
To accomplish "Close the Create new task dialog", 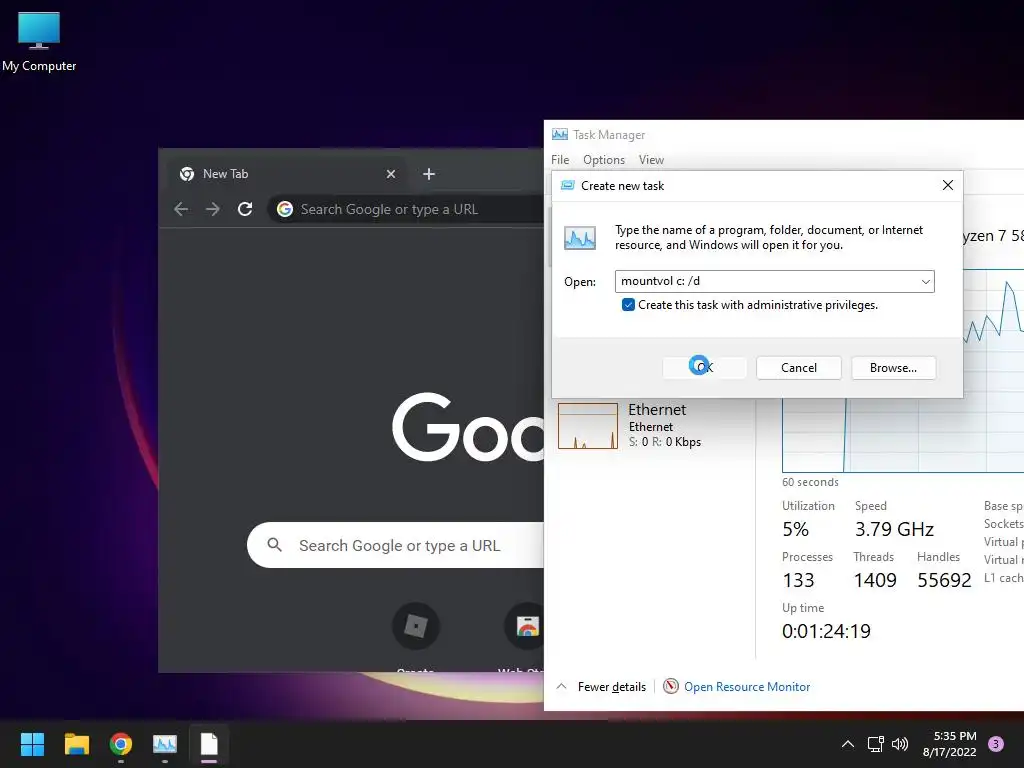I will click(948, 185).
